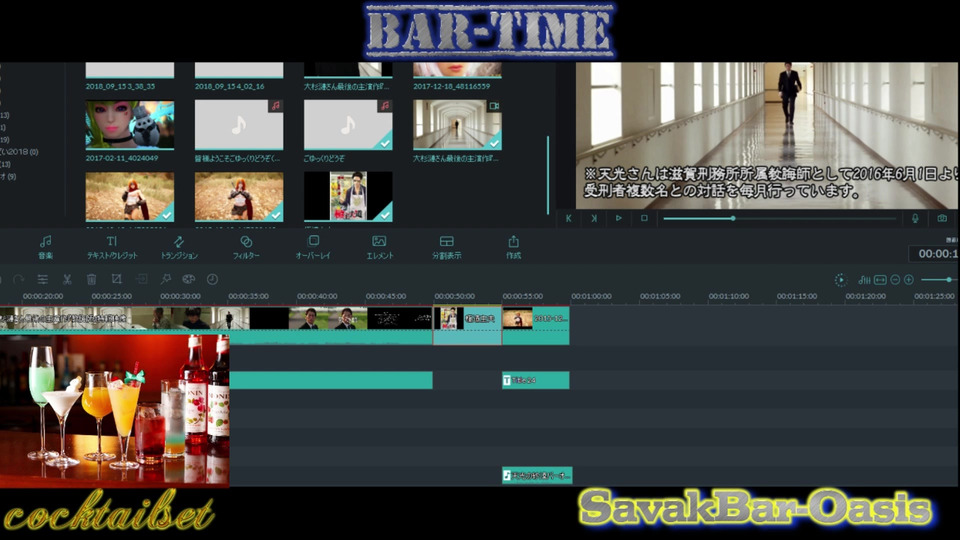Click the media library vertical scrollbar
Image resolution: width=960 pixels, height=540 pixels.
[x=547, y=174]
